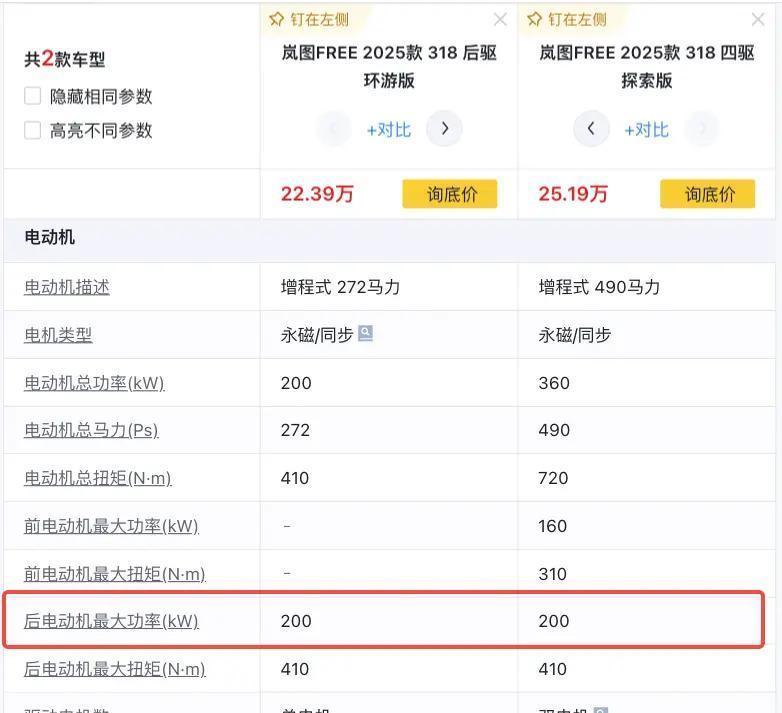Image resolution: width=782 pixels, height=713 pixels.
Task: Click magnifier icon beside 永磁/同步
Action: click(x=366, y=333)
